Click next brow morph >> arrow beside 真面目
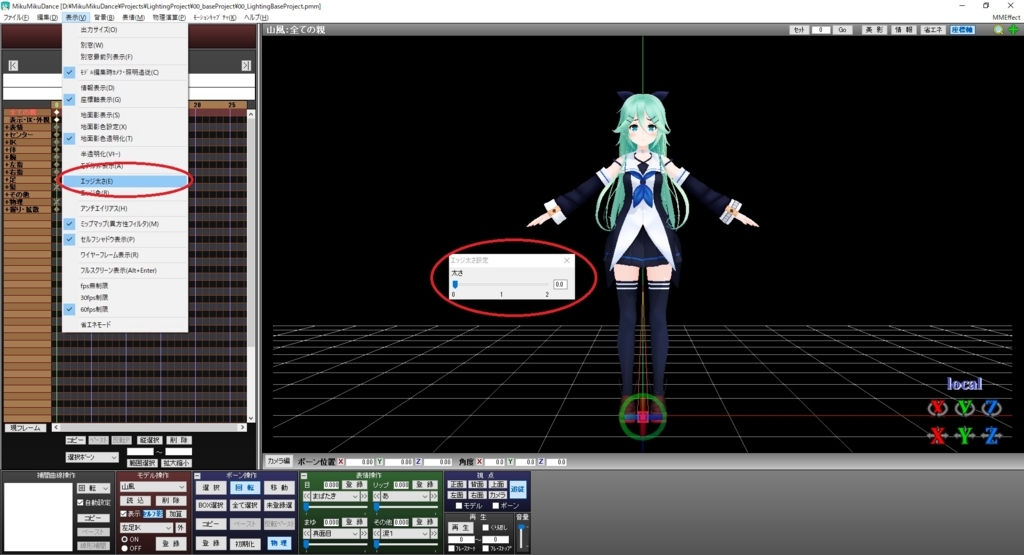The width and height of the screenshot is (1024, 555). click(x=363, y=533)
